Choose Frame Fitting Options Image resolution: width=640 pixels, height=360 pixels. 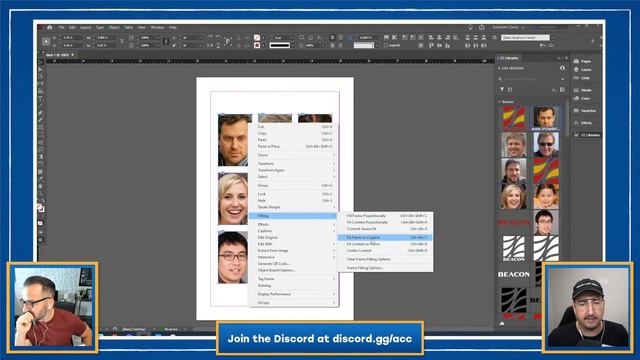(x=385, y=268)
